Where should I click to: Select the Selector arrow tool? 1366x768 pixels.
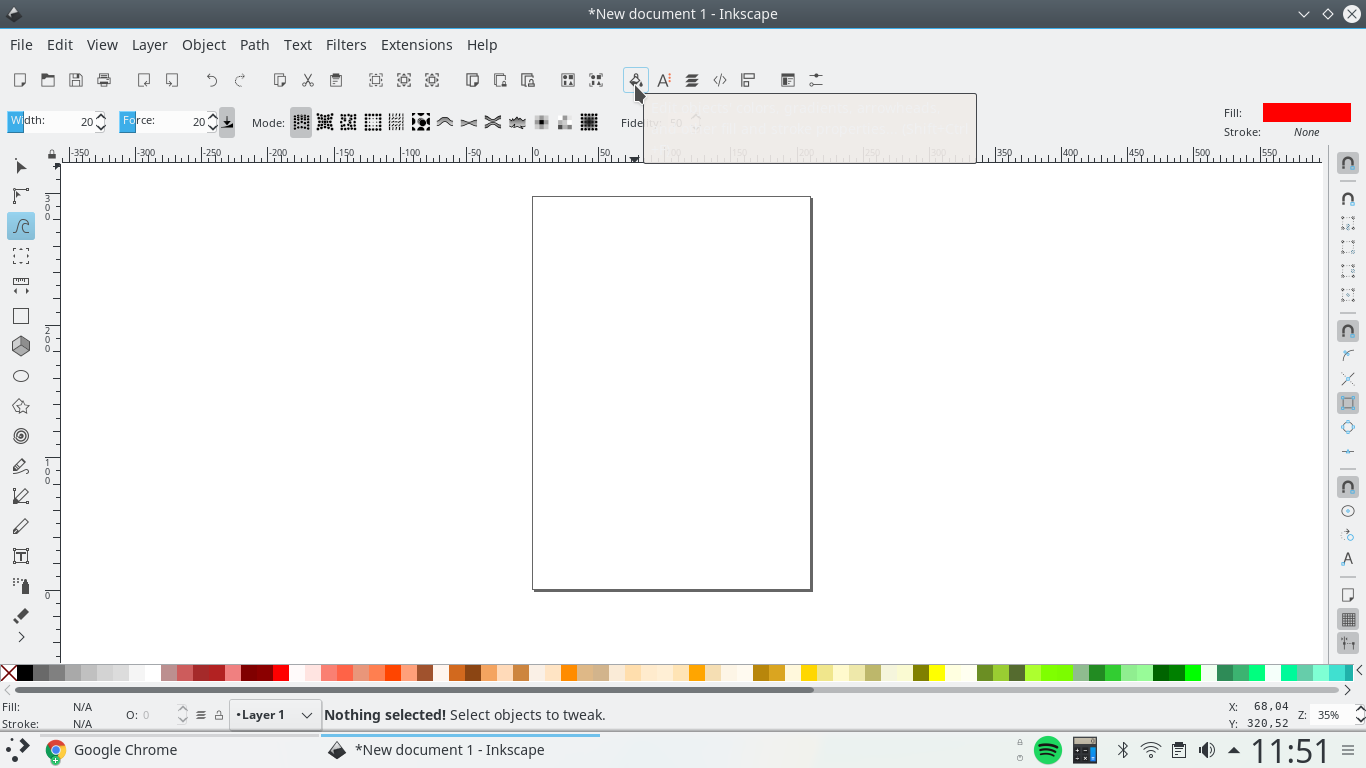click(x=21, y=167)
